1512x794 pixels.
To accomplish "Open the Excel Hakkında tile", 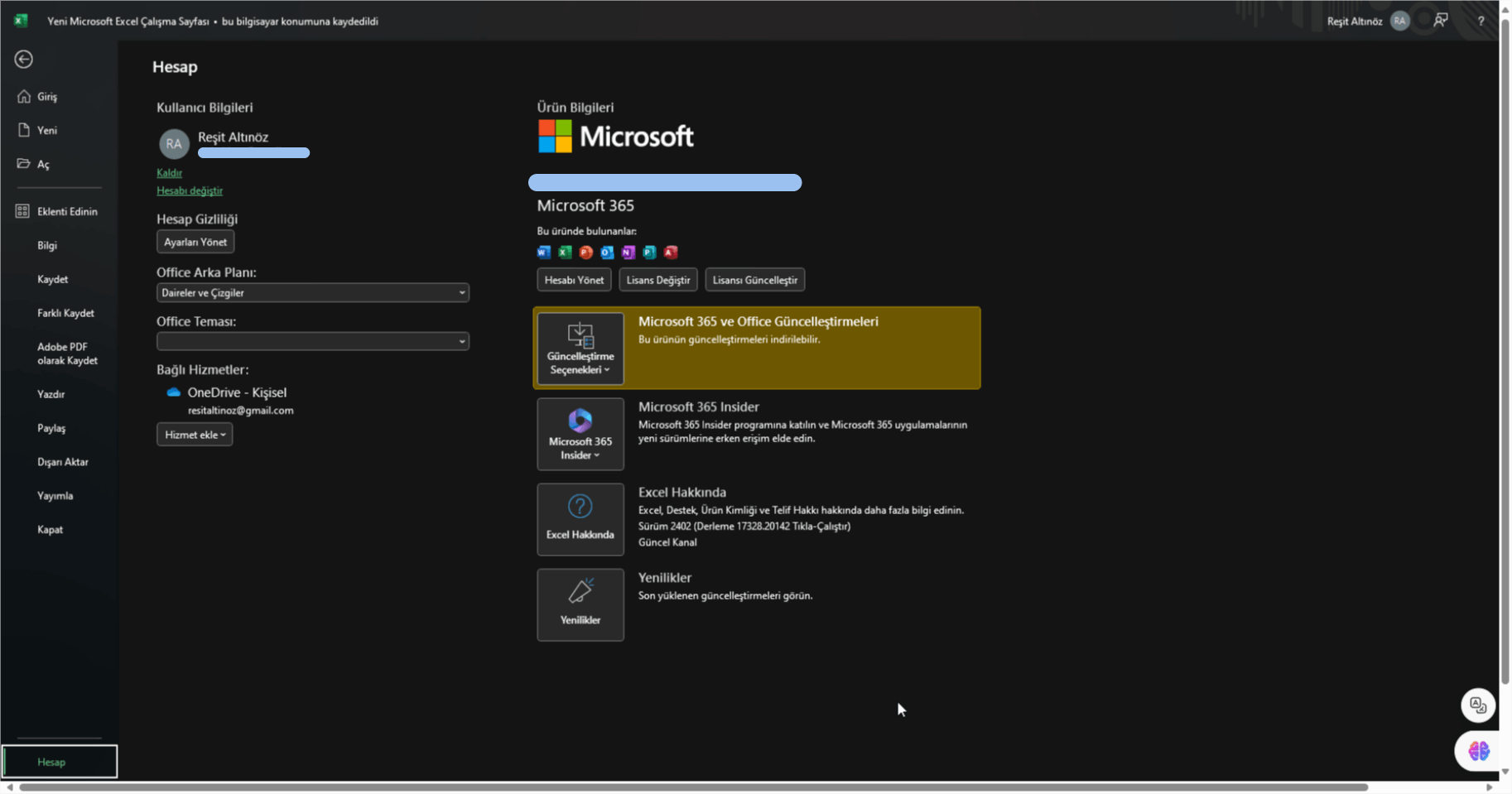I will [580, 519].
